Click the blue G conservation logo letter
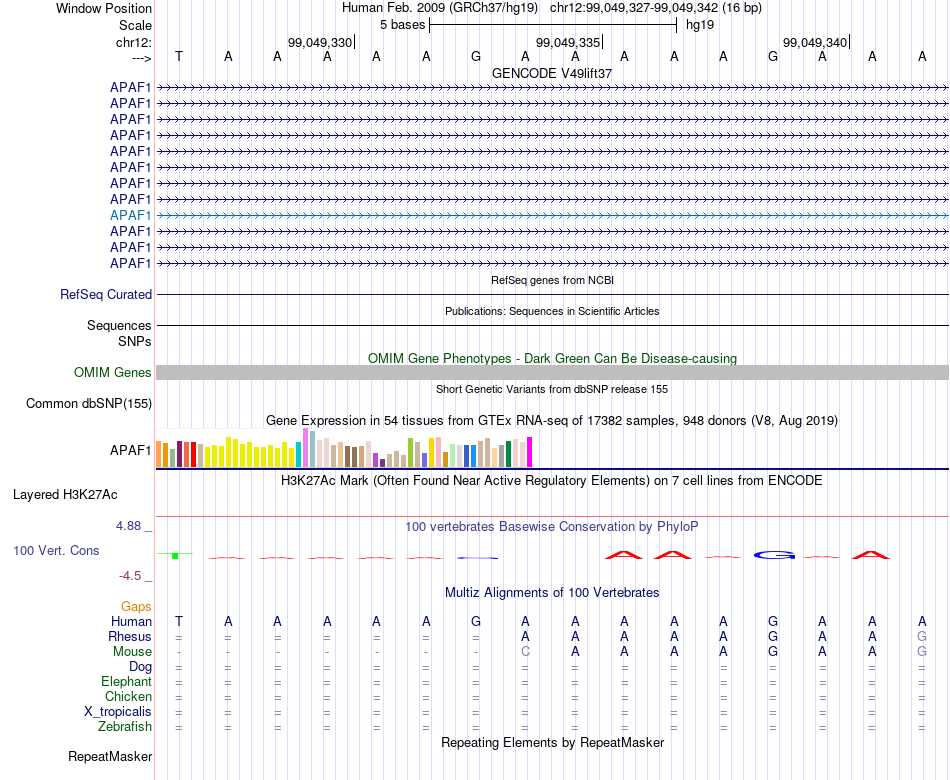 click(x=774, y=555)
